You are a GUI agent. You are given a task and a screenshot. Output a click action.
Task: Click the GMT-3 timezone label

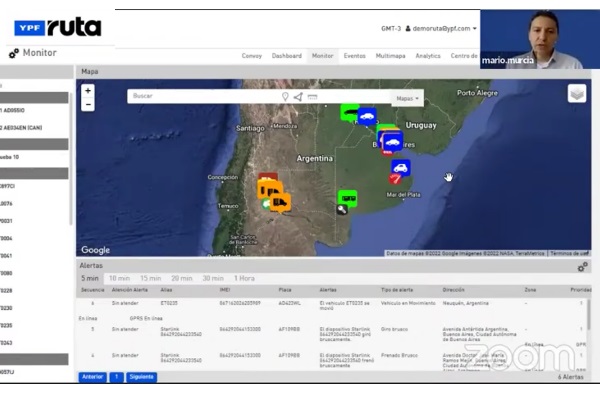pyautogui.click(x=391, y=29)
